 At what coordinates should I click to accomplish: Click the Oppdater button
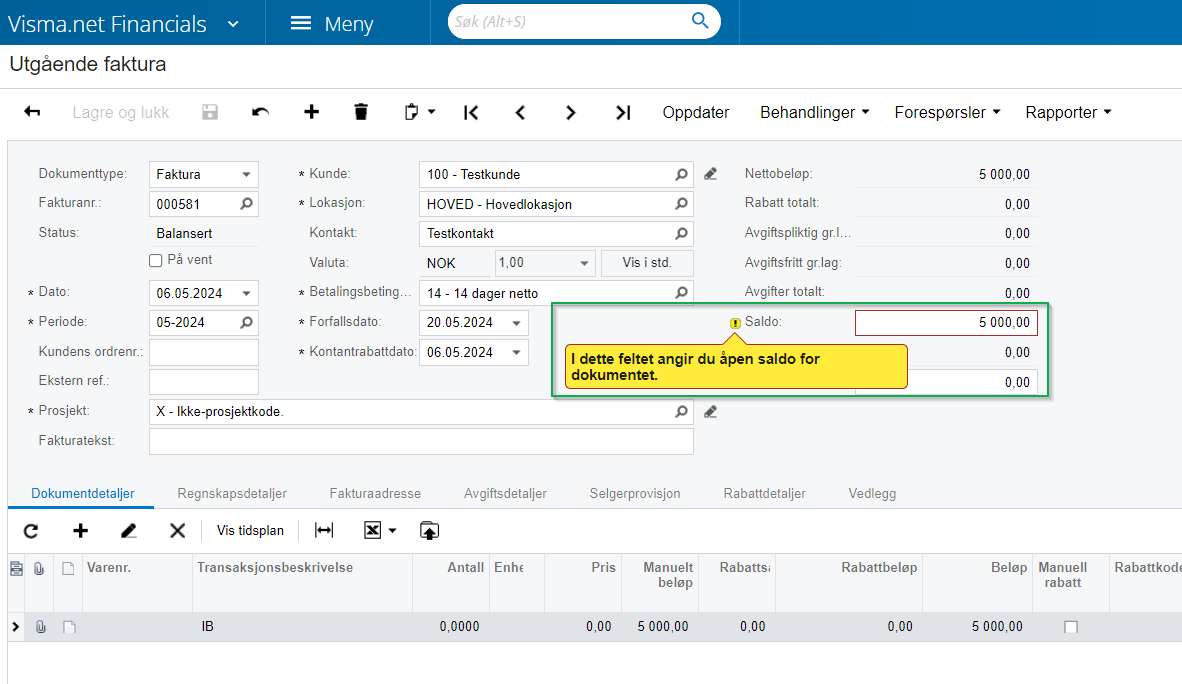pos(696,112)
